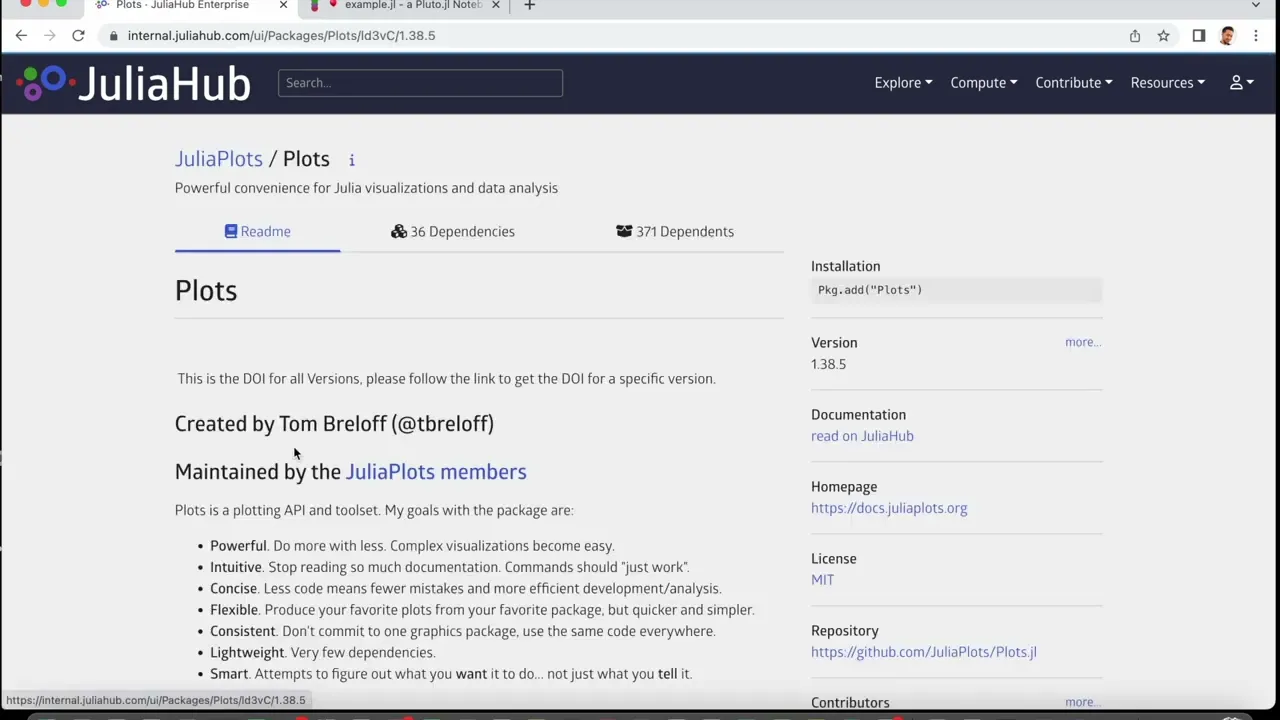Viewport: 1280px width, 720px height.
Task: Focus the JuliaHub search field
Action: point(420,83)
